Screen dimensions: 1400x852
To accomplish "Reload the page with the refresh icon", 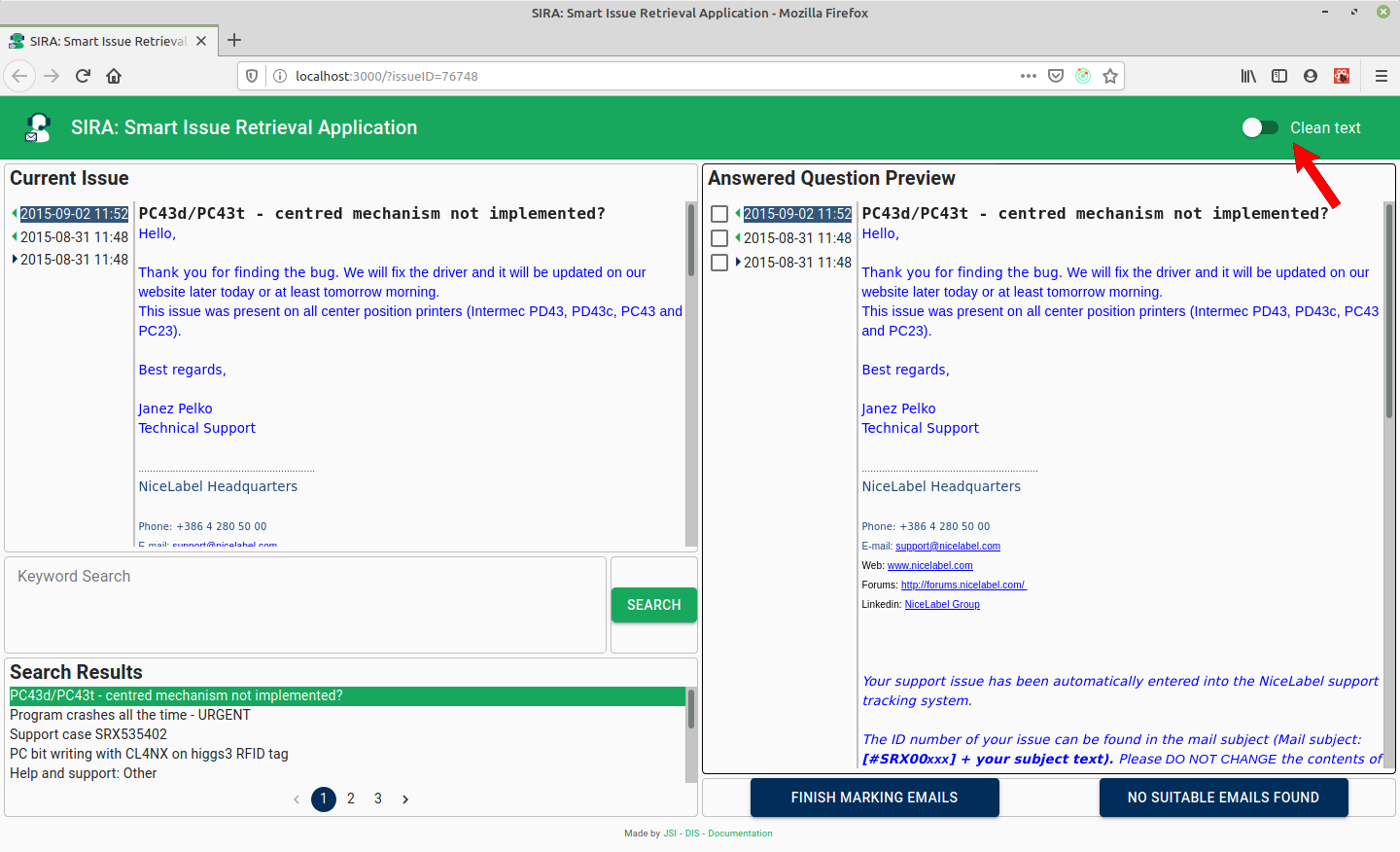I will coord(82,75).
